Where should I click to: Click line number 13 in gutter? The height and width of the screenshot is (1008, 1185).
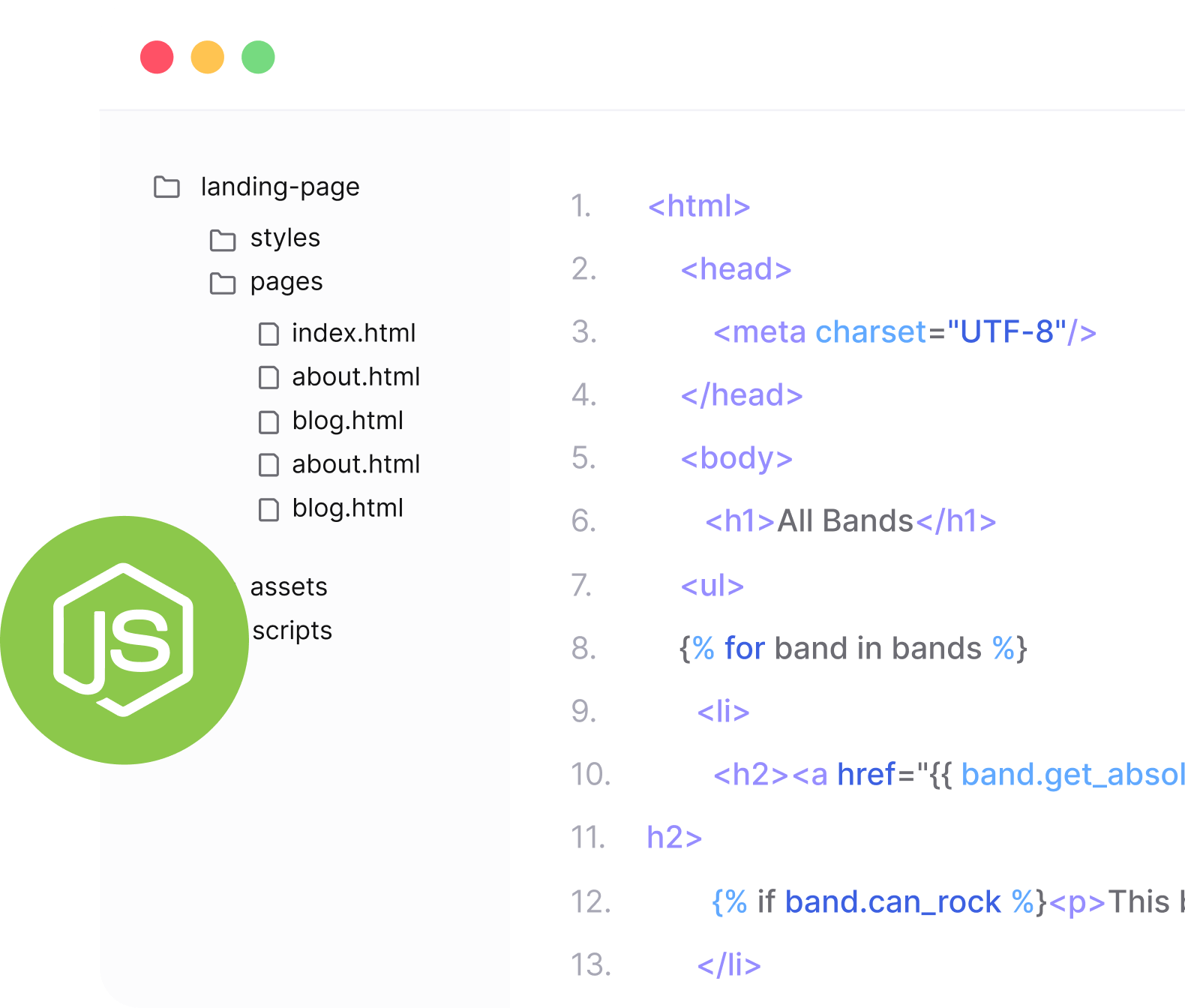[591, 964]
